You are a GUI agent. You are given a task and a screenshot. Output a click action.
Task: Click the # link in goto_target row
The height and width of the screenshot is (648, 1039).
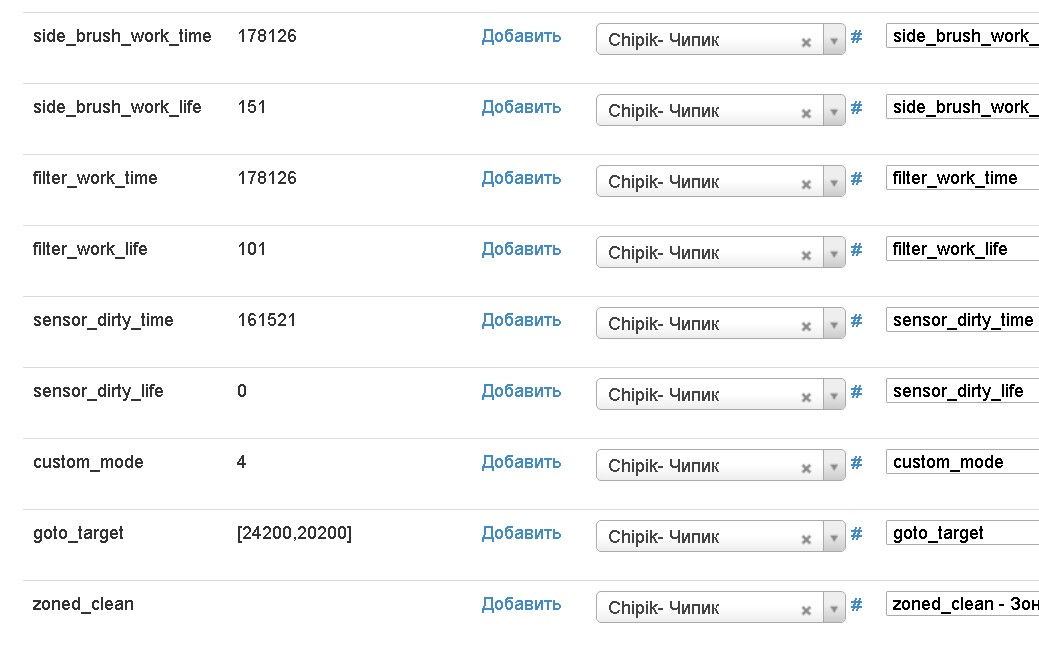click(856, 534)
